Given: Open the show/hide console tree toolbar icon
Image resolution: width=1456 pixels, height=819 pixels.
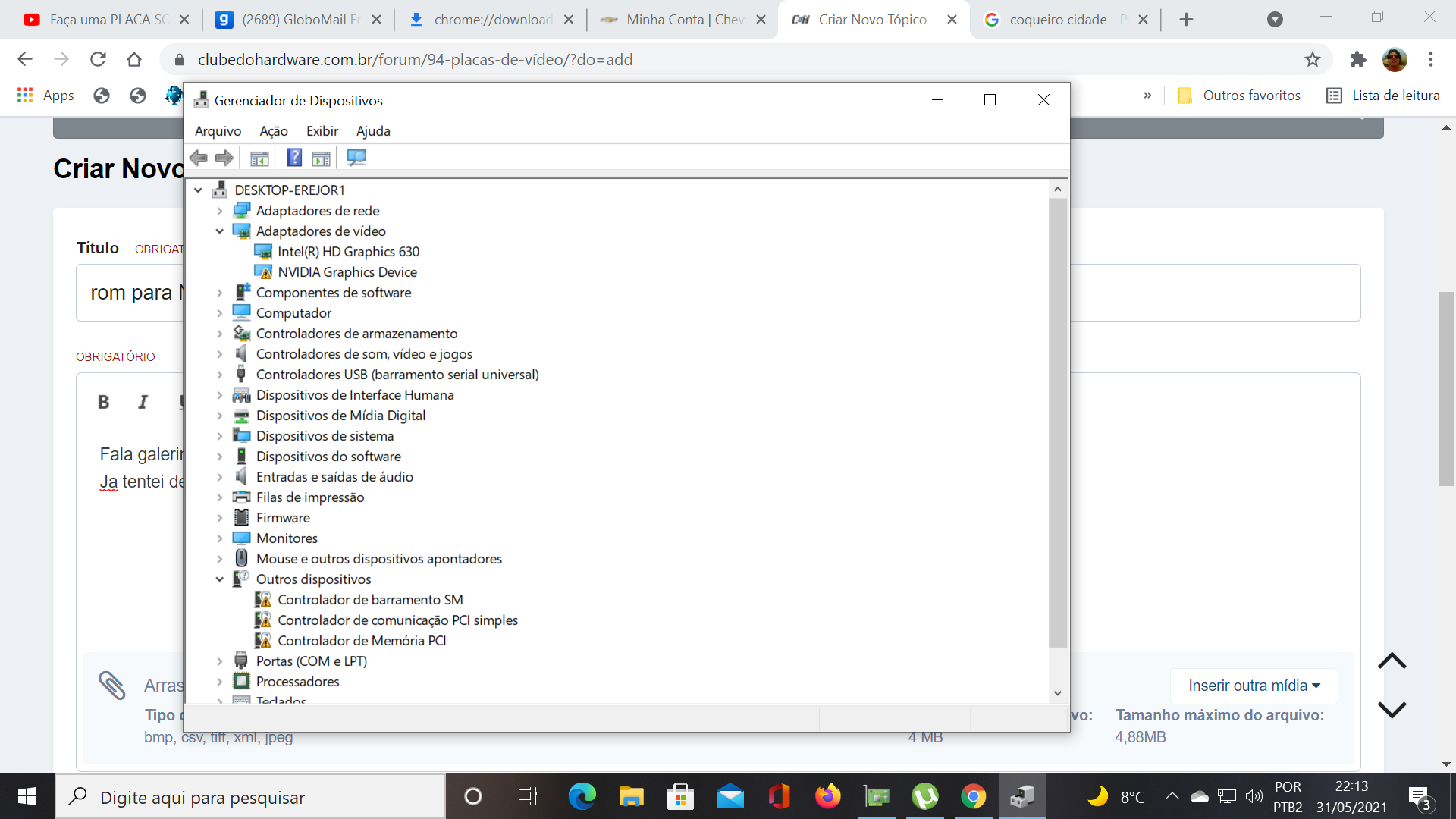Looking at the screenshot, I should [259, 158].
